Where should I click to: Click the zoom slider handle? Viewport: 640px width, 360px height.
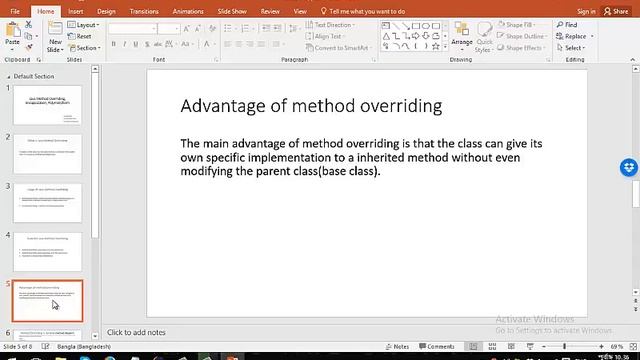[564, 346]
